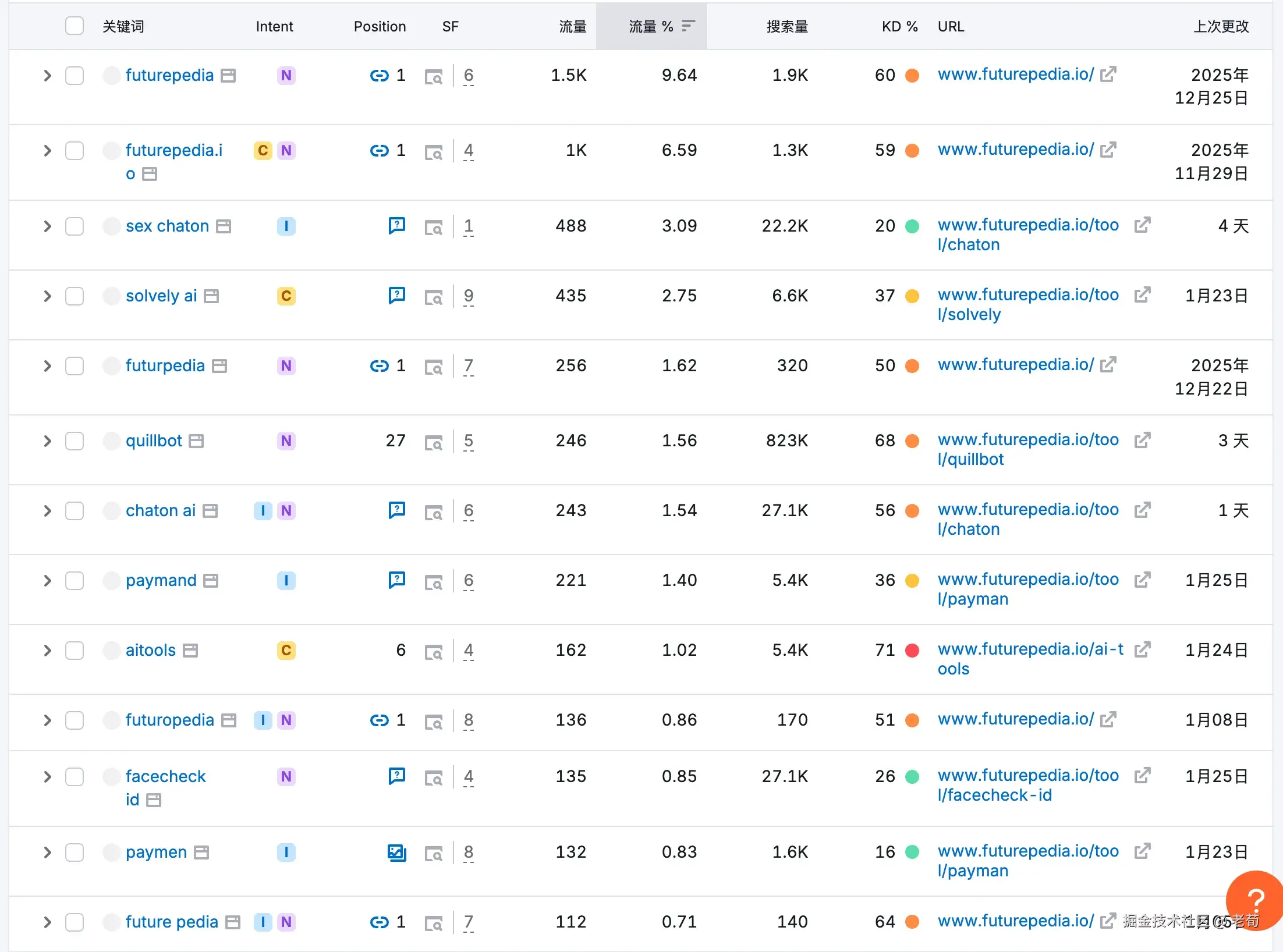Tick the select-all checkbox in header
1283x952 pixels.
click(x=75, y=26)
